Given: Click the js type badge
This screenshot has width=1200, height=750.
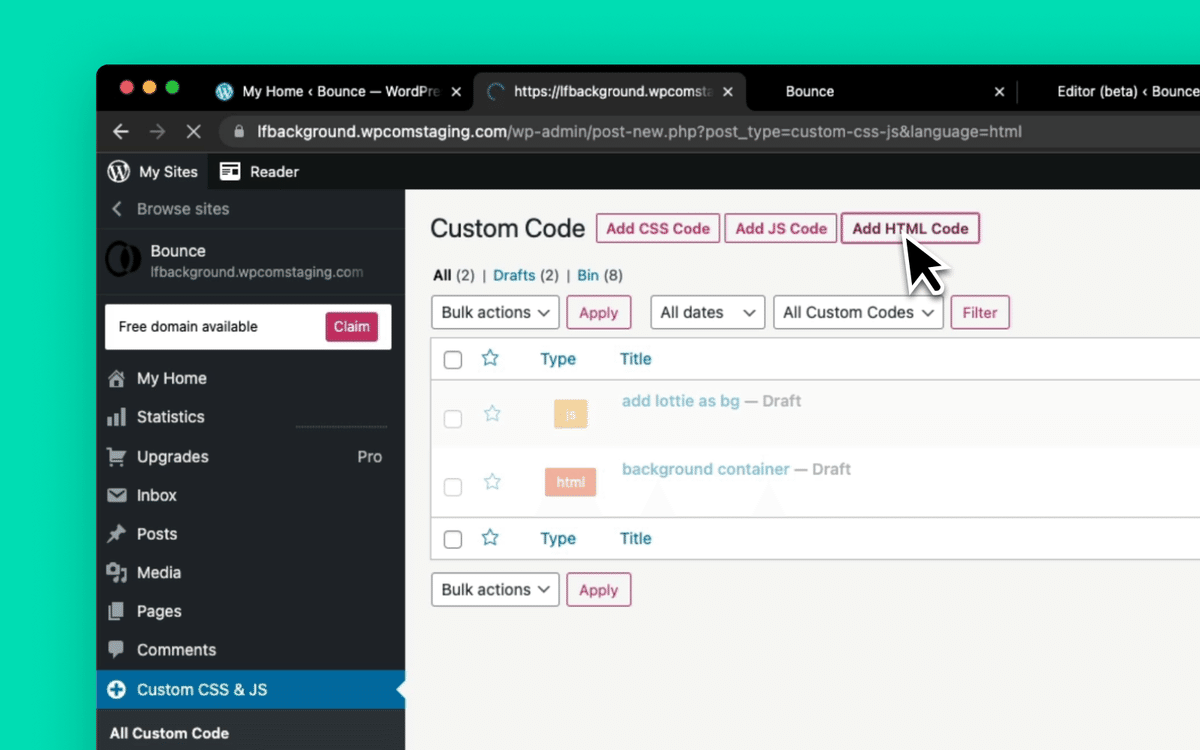Looking at the screenshot, I should coord(571,414).
